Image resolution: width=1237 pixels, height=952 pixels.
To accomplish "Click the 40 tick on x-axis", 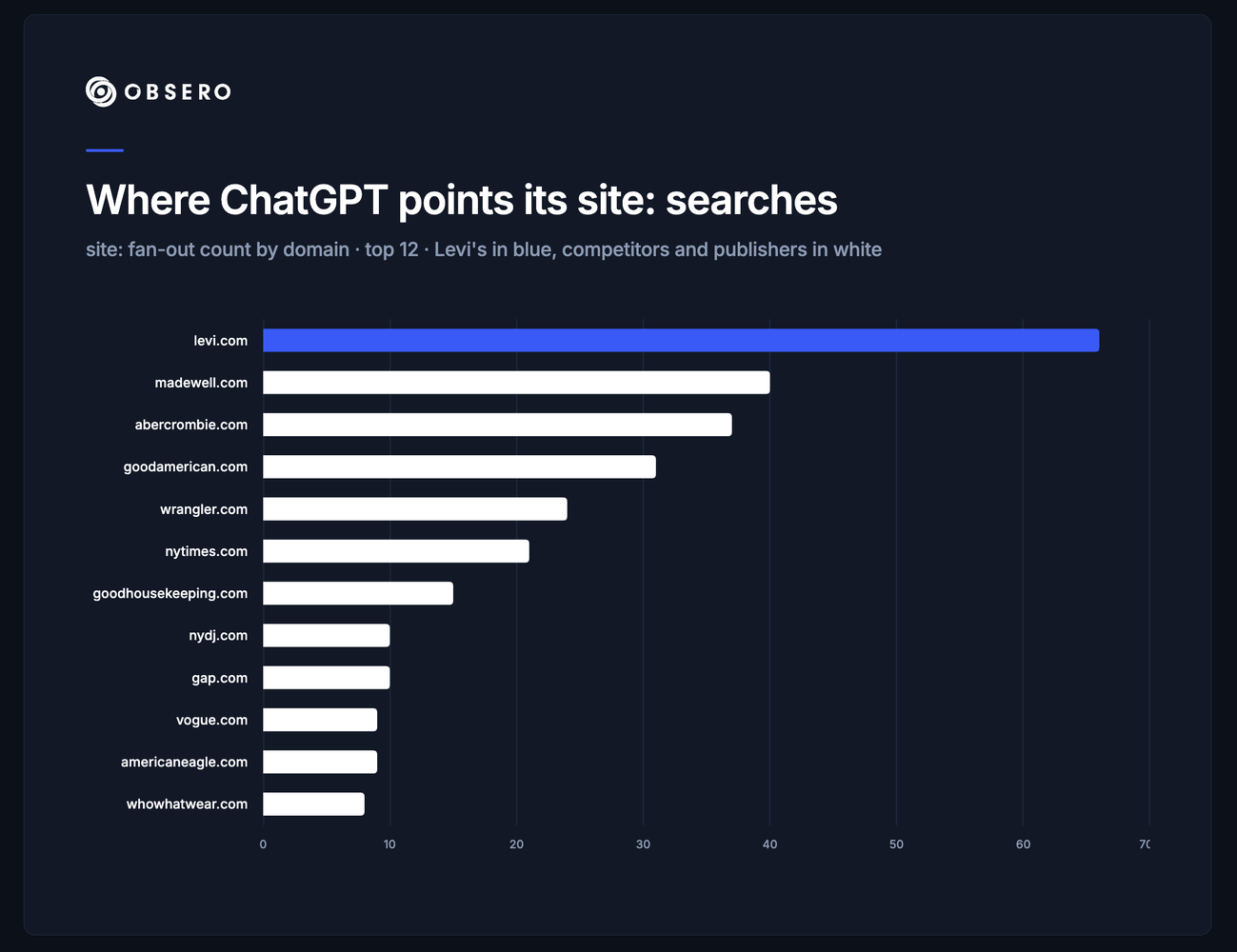I will 769,844.
